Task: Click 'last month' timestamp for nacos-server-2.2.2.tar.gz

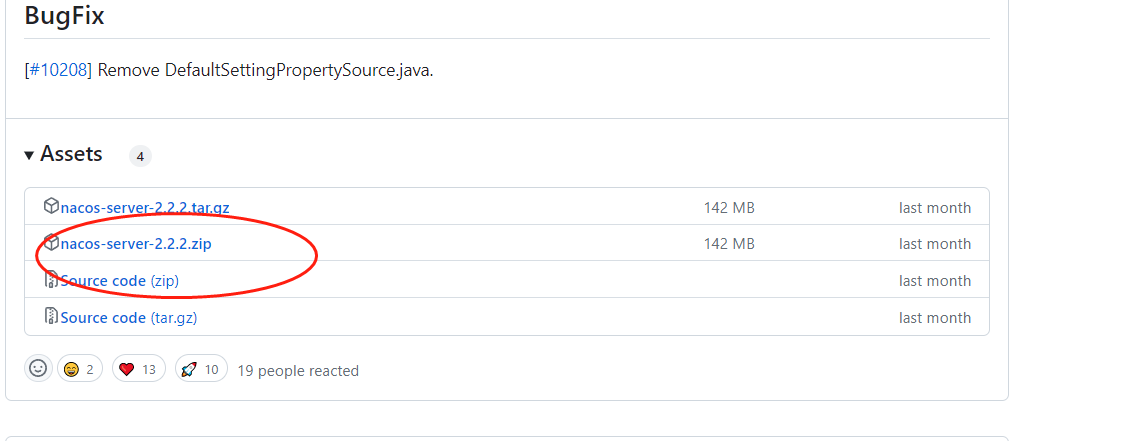Action: tap(934, 208)
